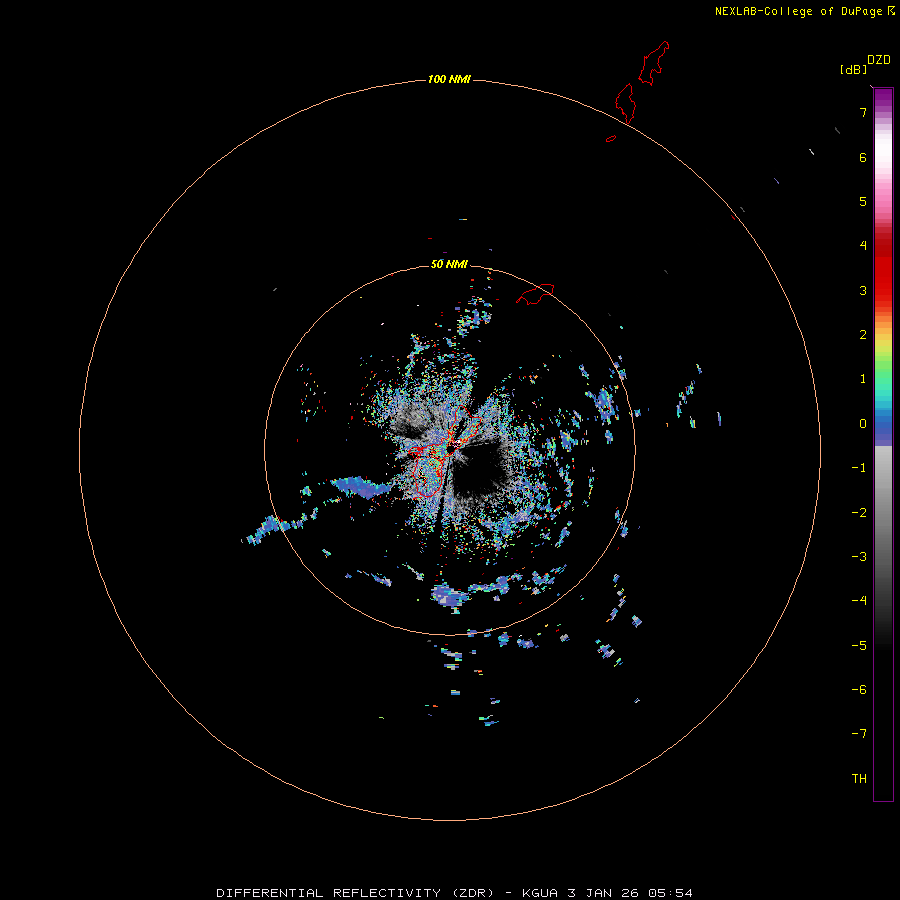The width and height of the screenshot is (900, 900).
Task: Click the 5 value on the dB scale
Action: tap(863, 201)
